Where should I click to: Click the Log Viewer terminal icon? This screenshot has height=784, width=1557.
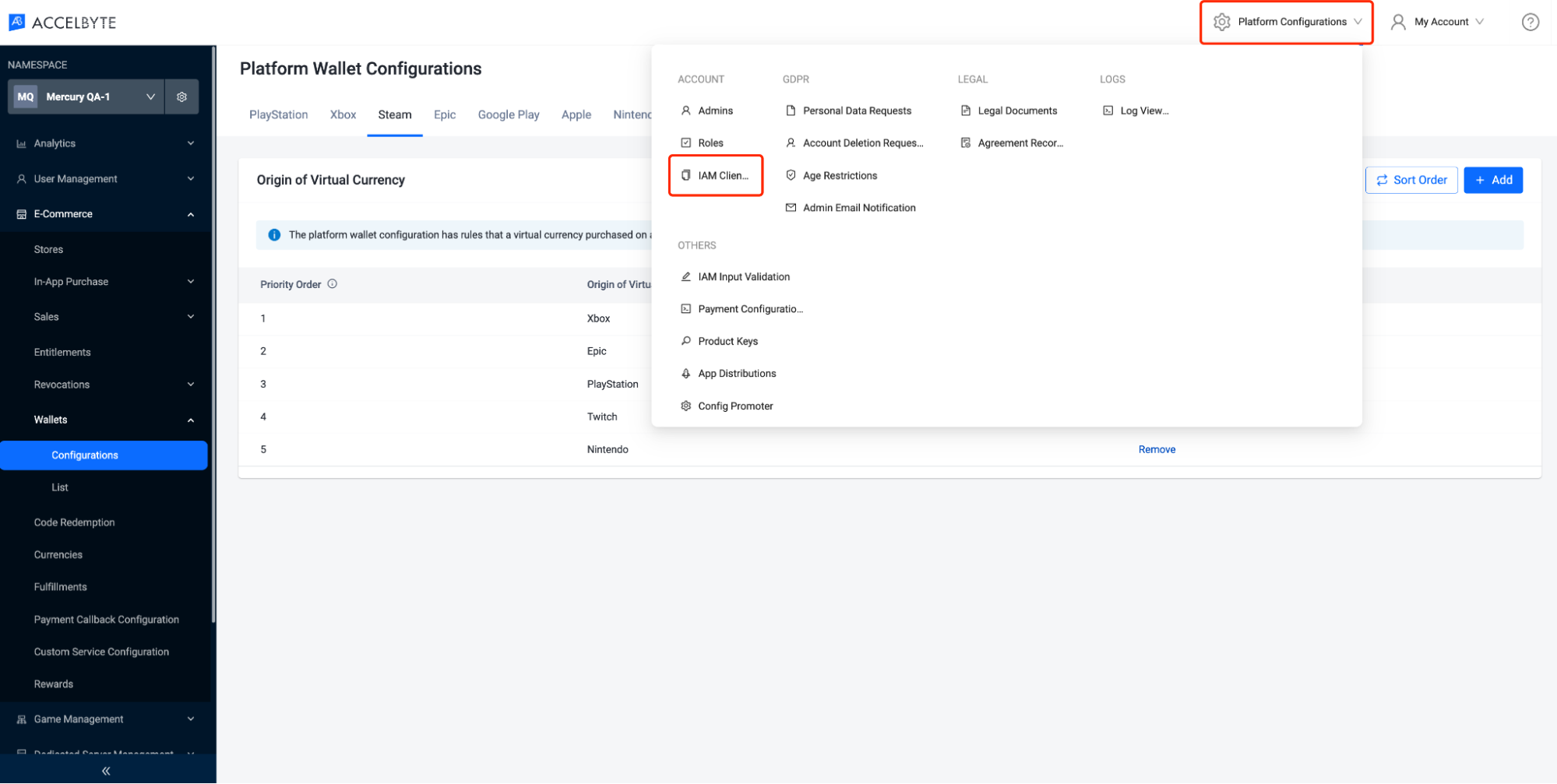(1108, 111)
